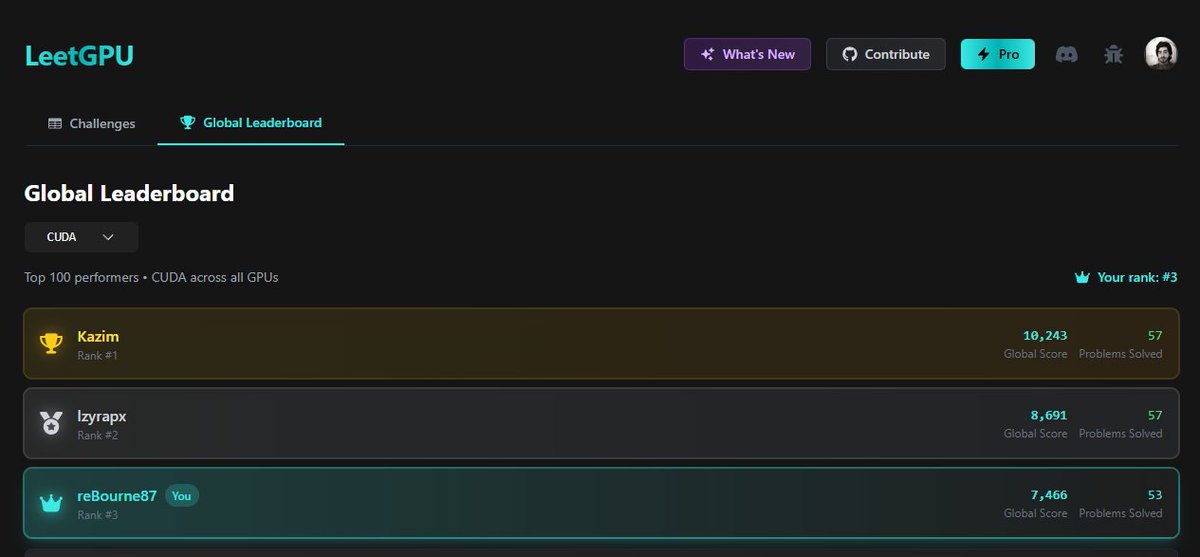Click the Pro upgrade button
1200x557 pixels.
point(997,54)
